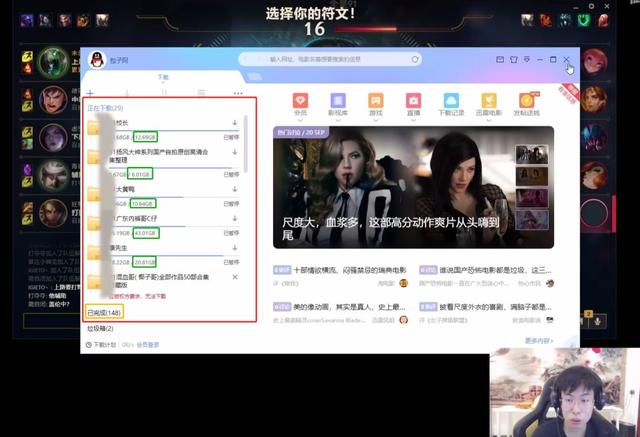The height and width of the screenshot is (437, 640).
Task: Click the download list scrollbar
Action: click(x=245, y=144)
